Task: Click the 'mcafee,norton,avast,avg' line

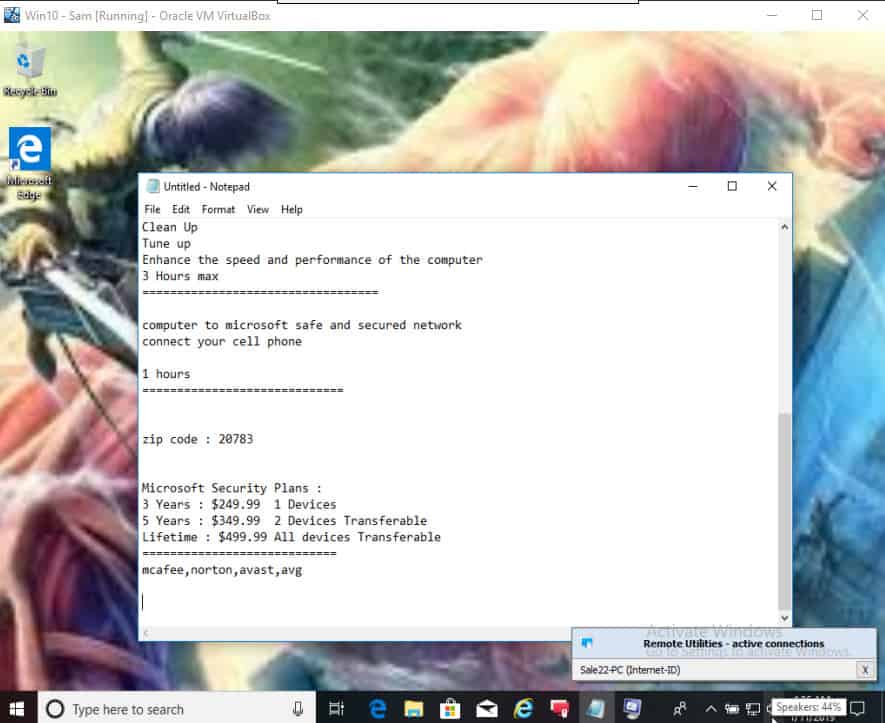Action: tap(222, 570)
